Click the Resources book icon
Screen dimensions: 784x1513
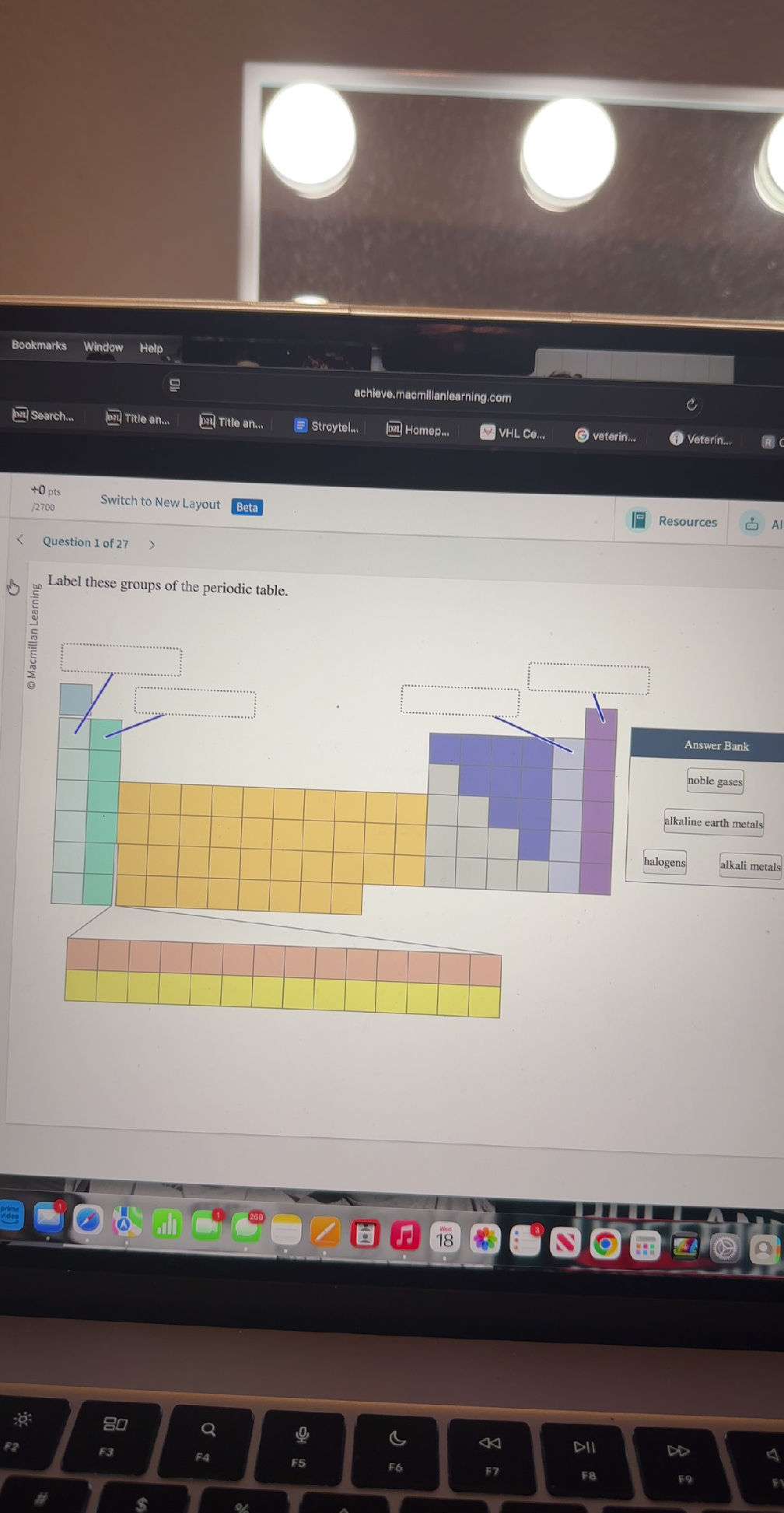(638, 519)
